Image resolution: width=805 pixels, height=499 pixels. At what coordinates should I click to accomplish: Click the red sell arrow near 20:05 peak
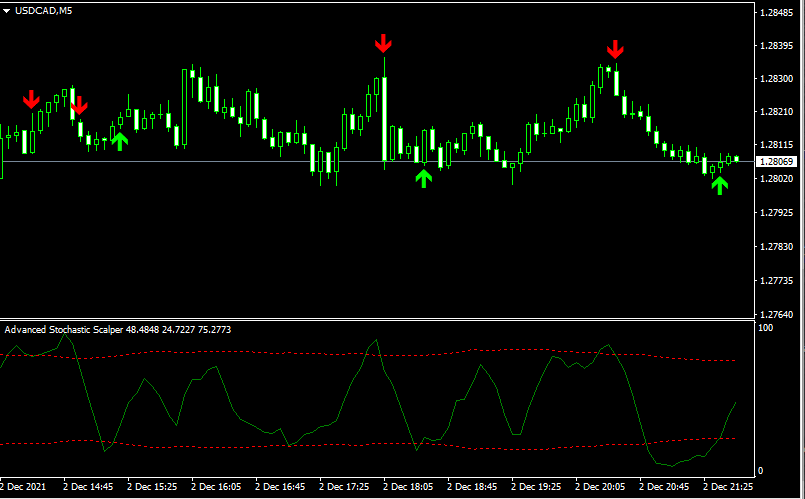click(615, 49)
